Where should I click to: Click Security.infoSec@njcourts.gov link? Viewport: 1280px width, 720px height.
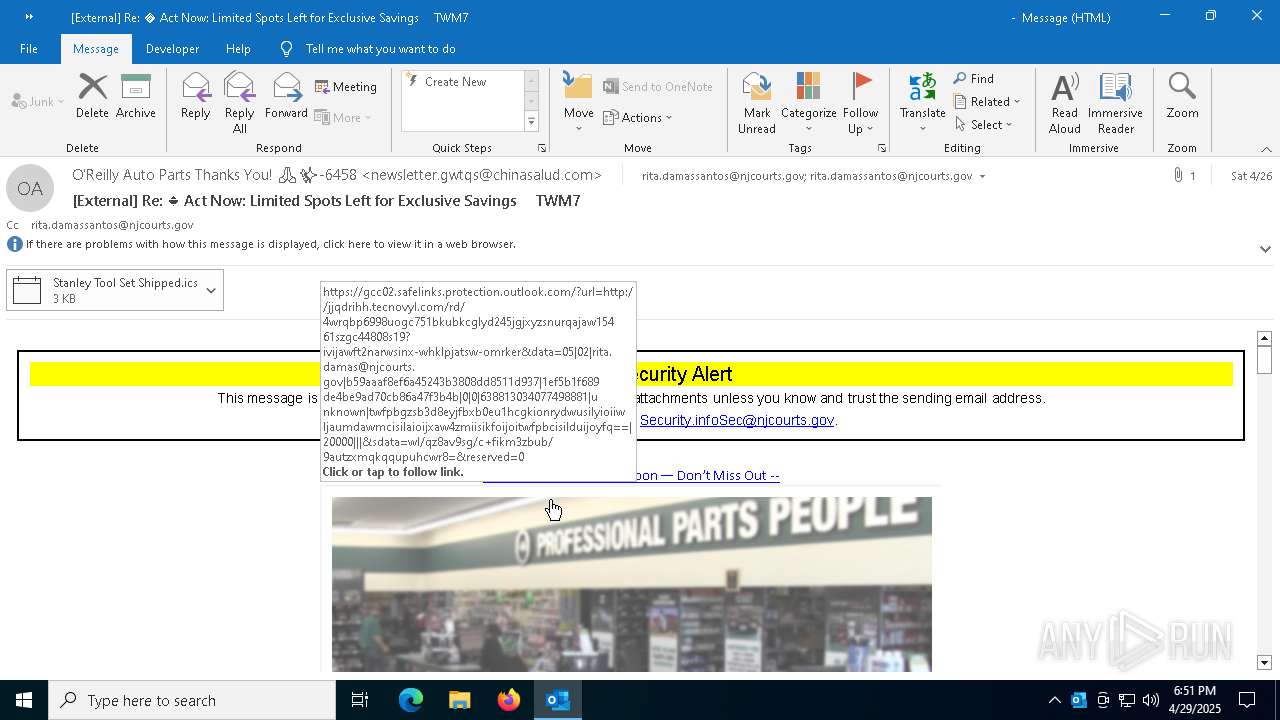(737, 420)
